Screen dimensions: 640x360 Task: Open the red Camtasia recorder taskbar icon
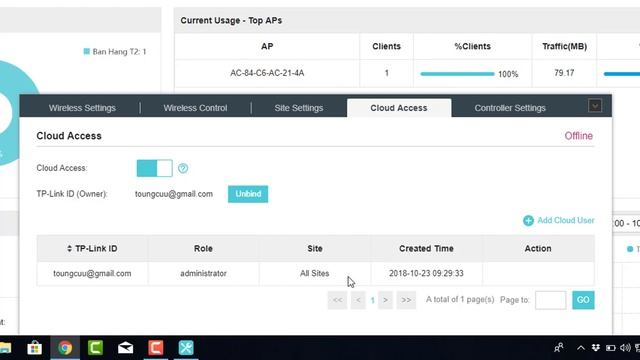(x=156, y=348)
